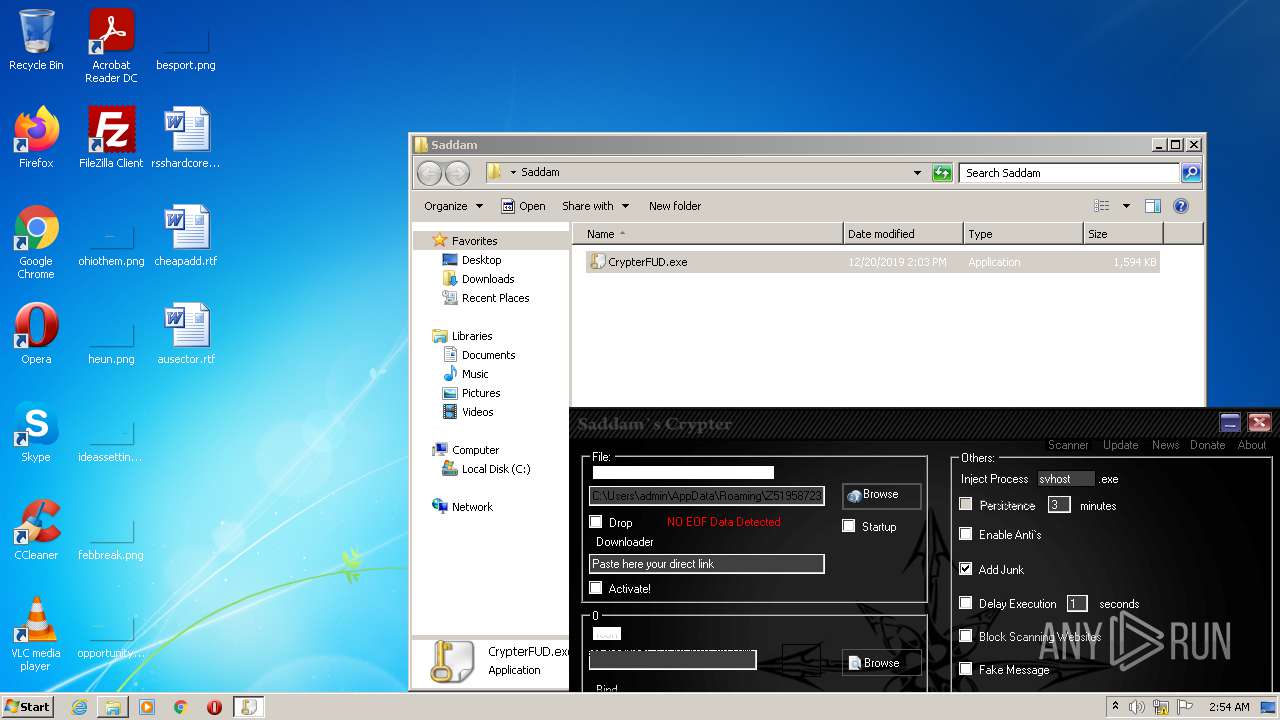Select the ausector.rtf desktop file
Viewport: 1280px width, 720px height.
[186, 333]
